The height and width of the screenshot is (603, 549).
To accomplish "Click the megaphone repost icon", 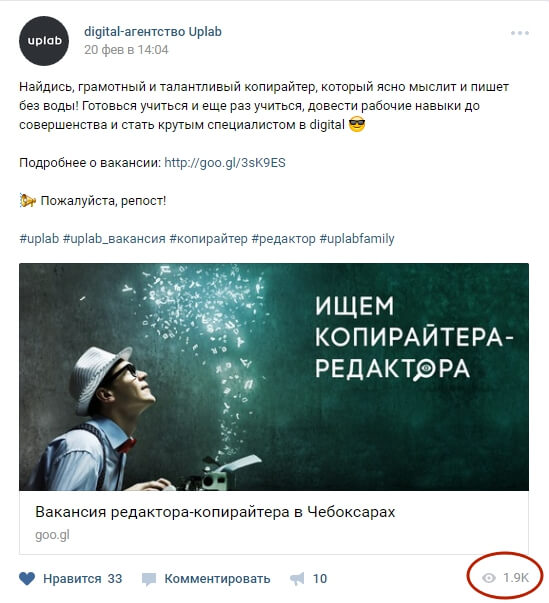I will point(297,579).
